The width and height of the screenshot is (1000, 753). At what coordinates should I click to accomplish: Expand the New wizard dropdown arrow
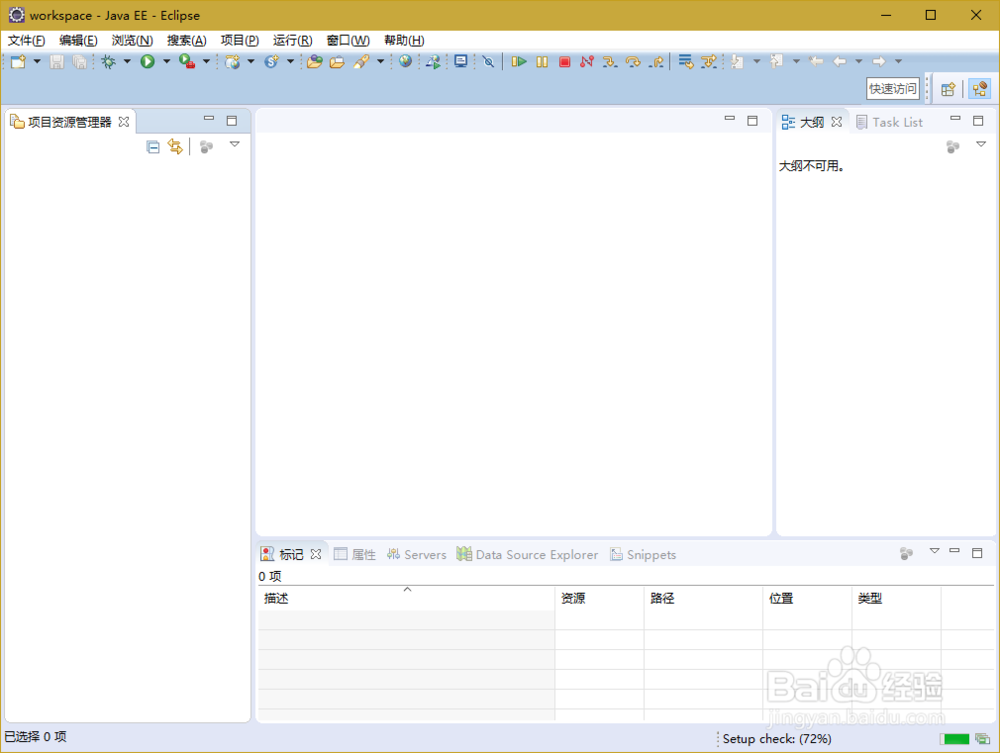[x=37, y=62]
